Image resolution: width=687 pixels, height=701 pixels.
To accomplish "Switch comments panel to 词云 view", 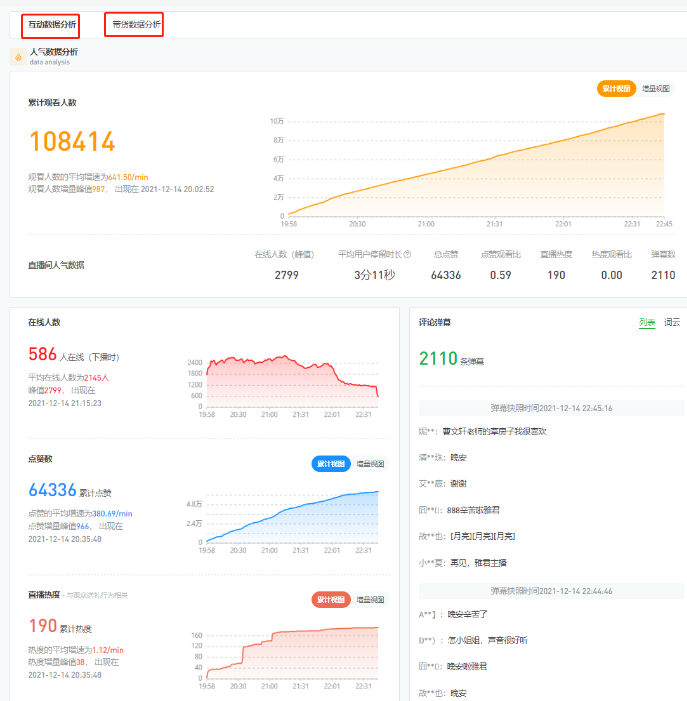I will click(672, 322).
